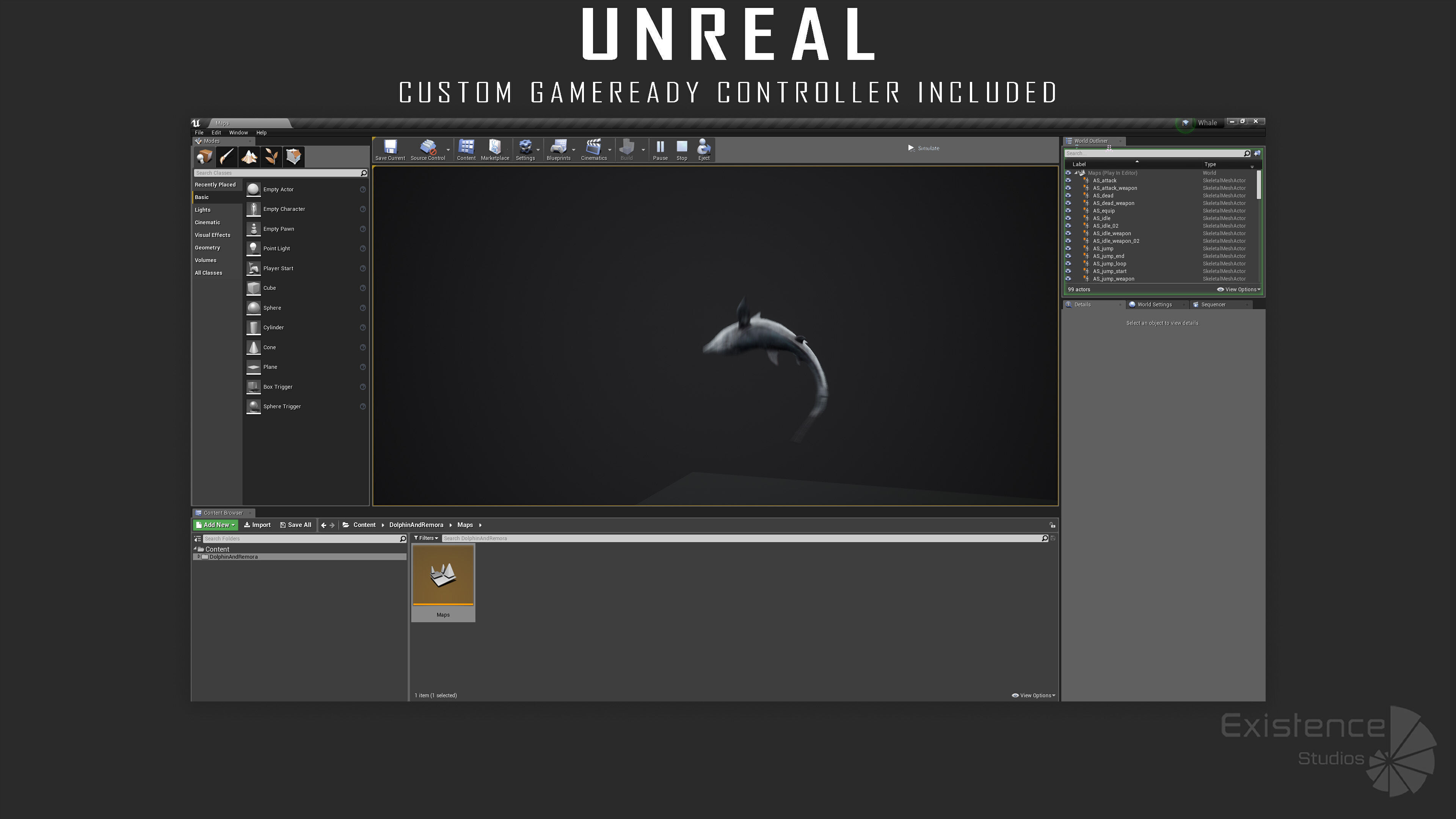Open the Filters dropdown in Content Browser
The width and height of the screenshot is (1456, 819).
point(426,538)
